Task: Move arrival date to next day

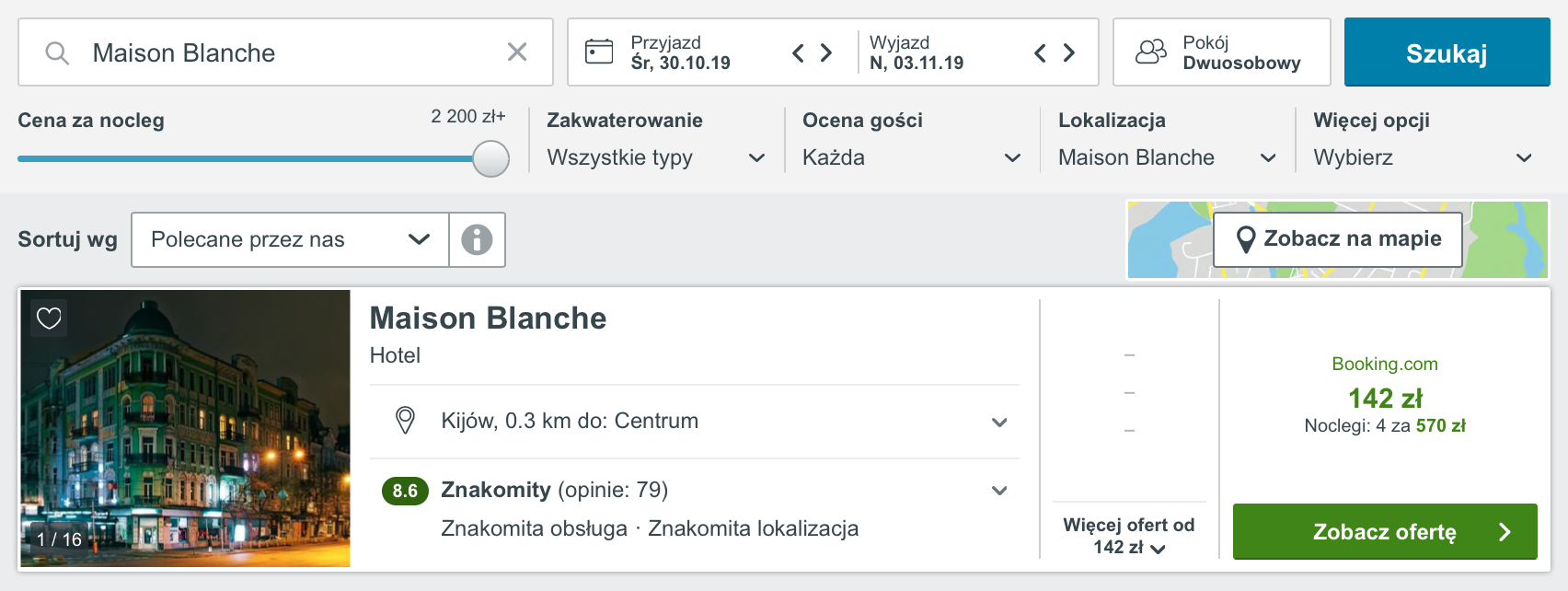Action: pos(826,53)
